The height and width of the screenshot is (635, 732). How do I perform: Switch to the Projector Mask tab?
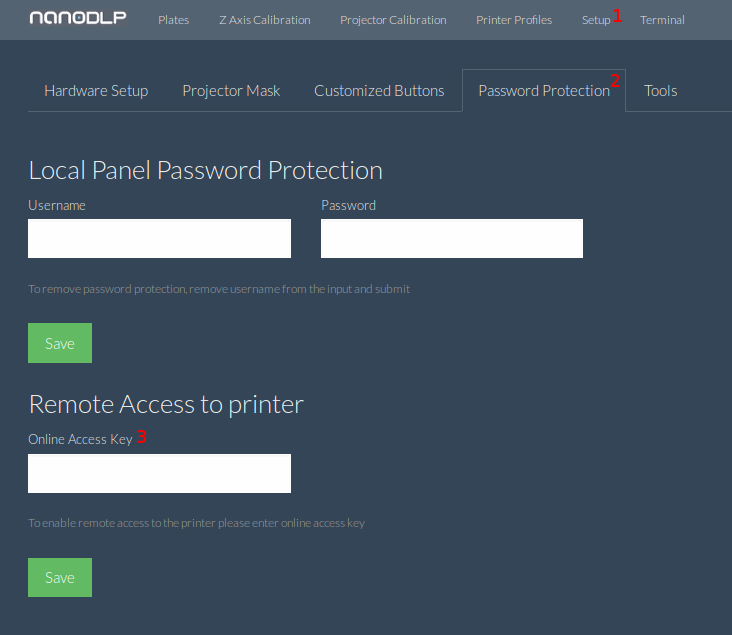[231, 91]
